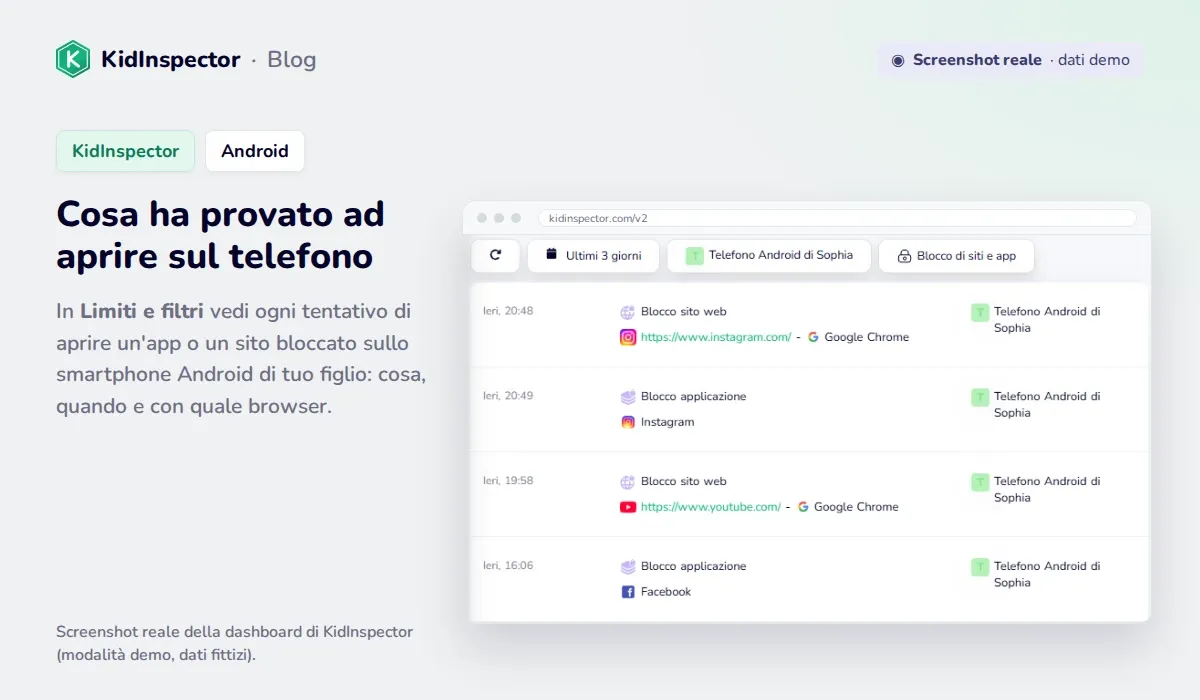Image resolution: width=1200 pixels, height=700 pixels.
Task: Click the Blog label in the header
Action: point(292,60)
